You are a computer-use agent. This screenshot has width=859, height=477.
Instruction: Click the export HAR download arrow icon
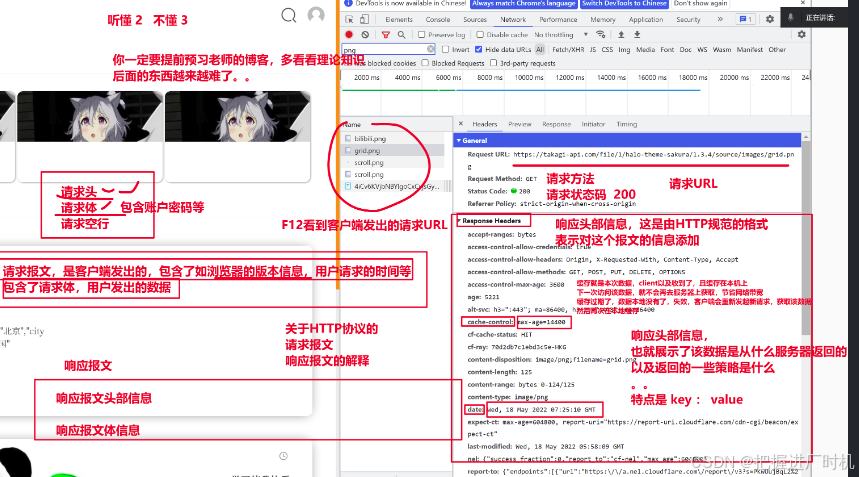coord(637,35)
